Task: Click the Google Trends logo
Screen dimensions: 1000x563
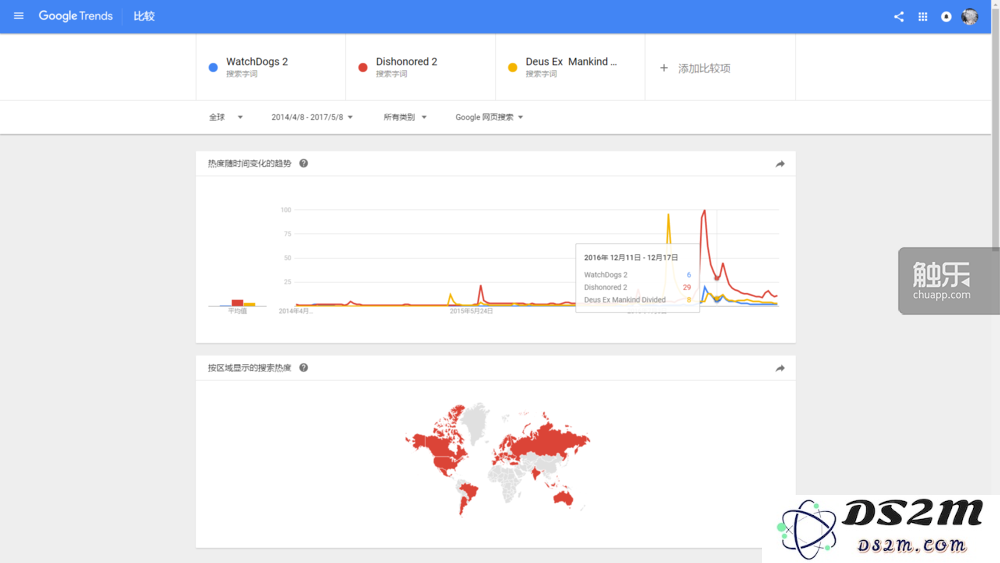Action: coord(75,16)
